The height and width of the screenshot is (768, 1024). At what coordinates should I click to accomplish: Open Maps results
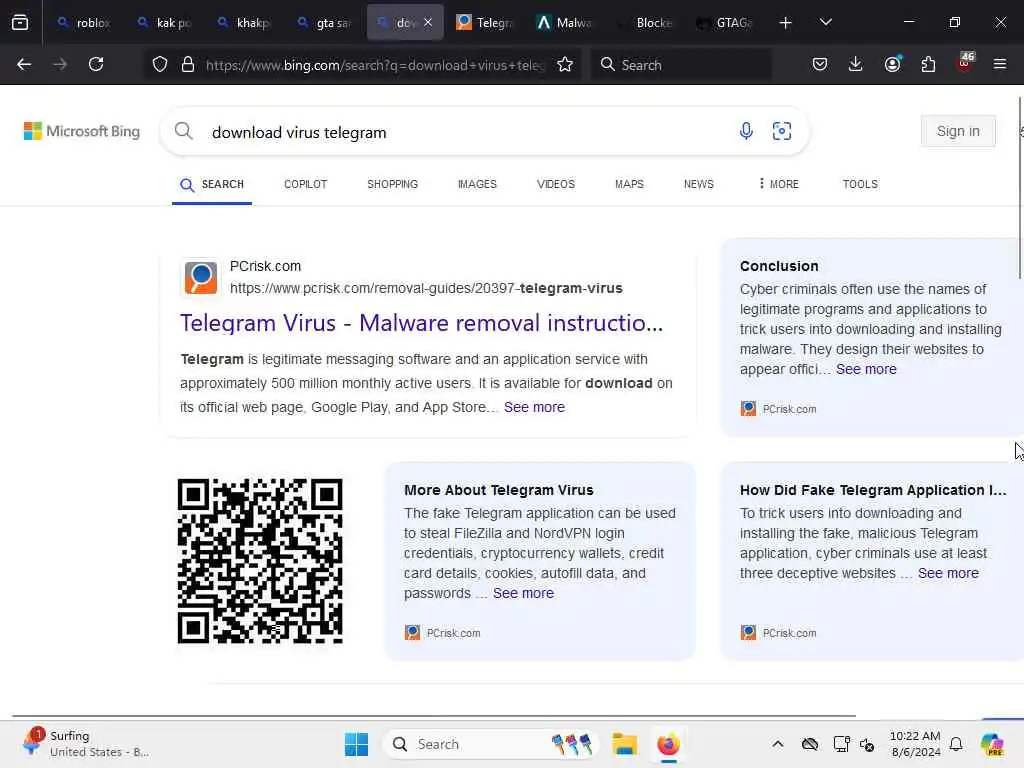point(630,184)
